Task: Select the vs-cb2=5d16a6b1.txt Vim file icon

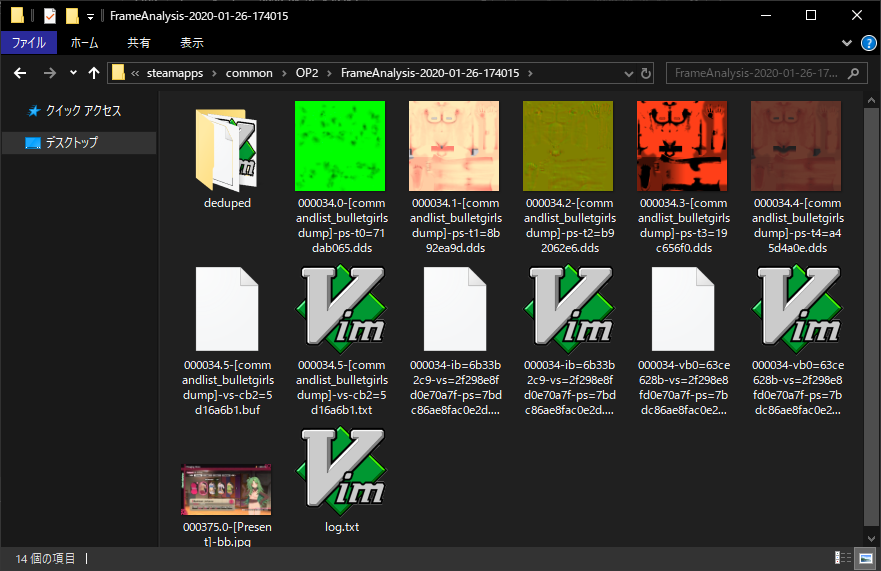Action: click(x=341, y=309)
